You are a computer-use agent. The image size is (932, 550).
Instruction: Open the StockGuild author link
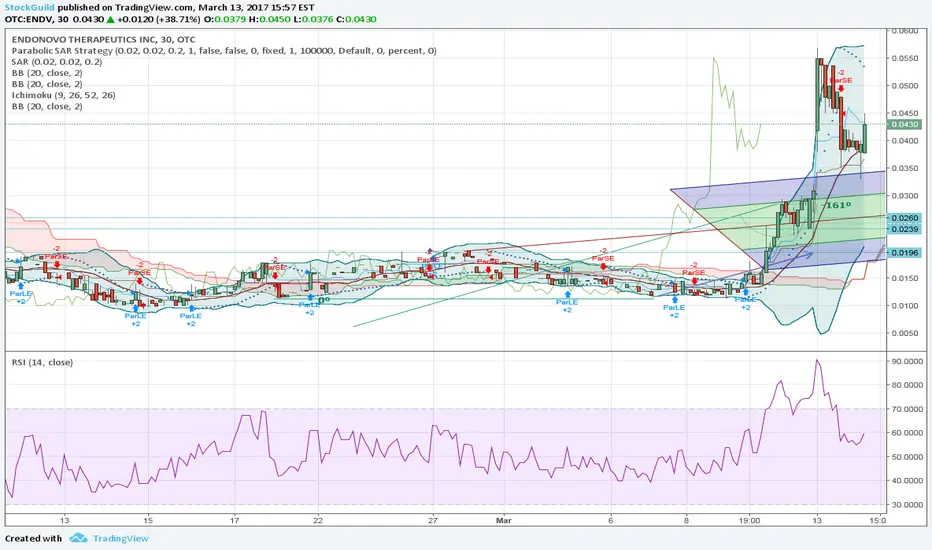click(x=30, y=8)
